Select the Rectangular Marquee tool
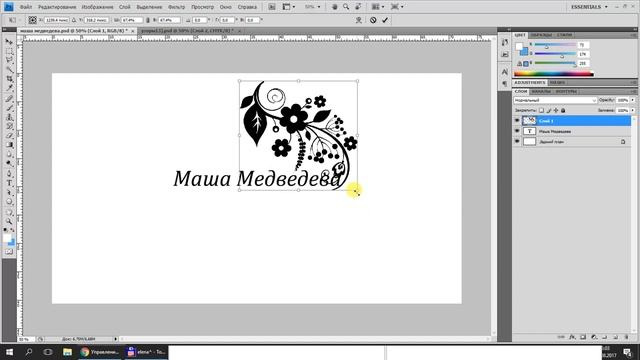The image size is (640, 360). point(9,51)
